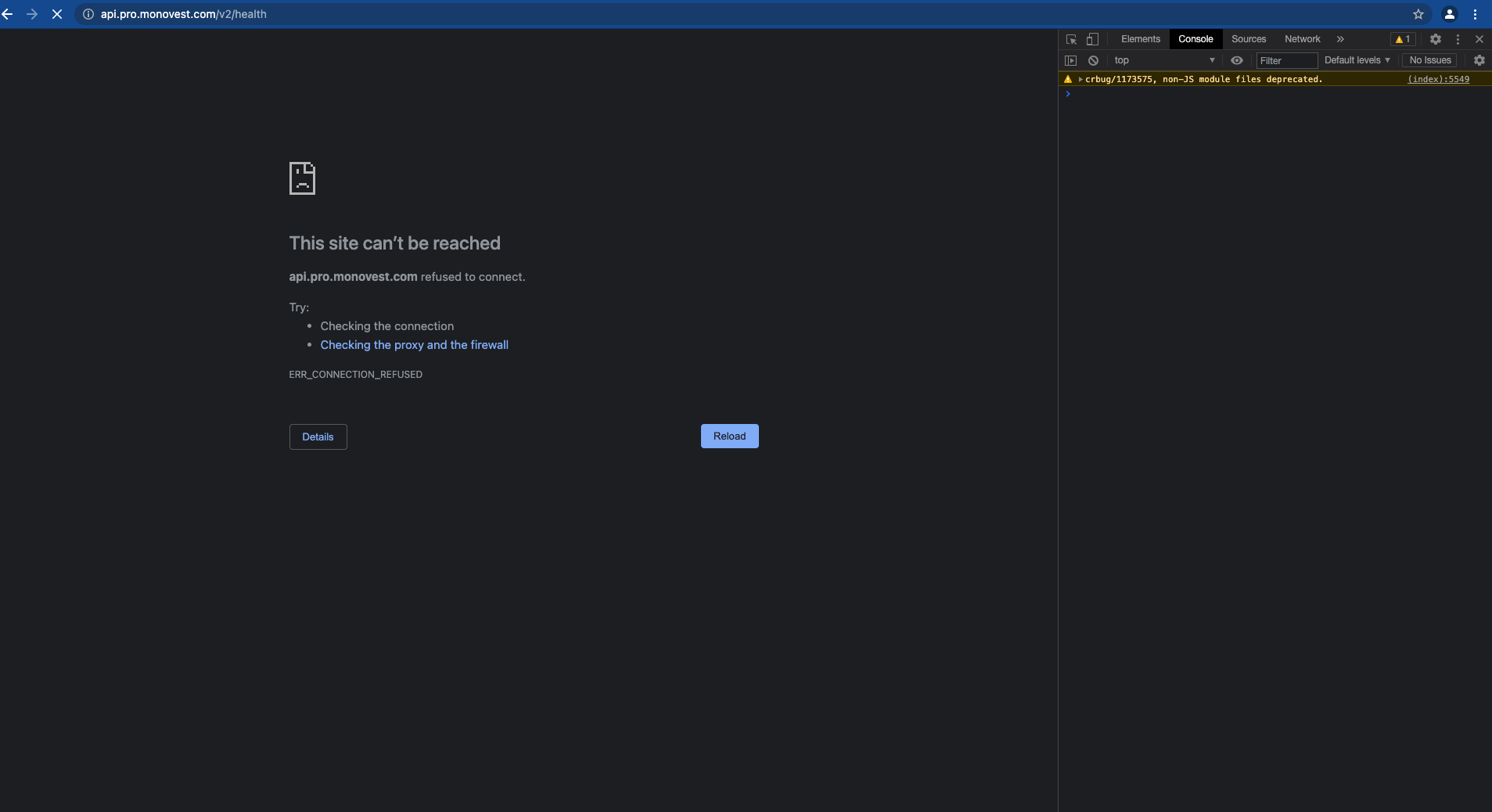
Task: Click the live expression eye icon
Action: (x=1236, y=60)
